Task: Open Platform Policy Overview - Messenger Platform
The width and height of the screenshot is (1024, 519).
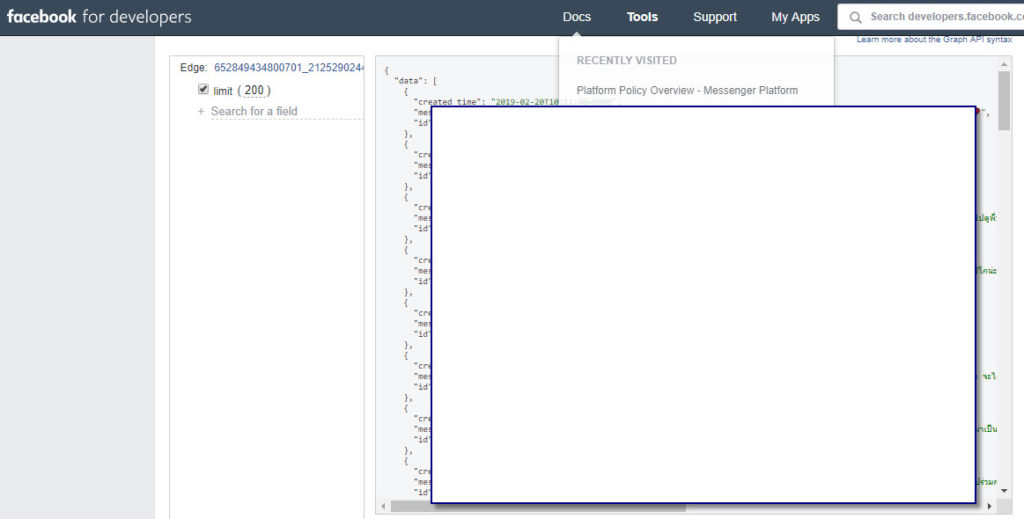Action: click(x=687, y=91)
